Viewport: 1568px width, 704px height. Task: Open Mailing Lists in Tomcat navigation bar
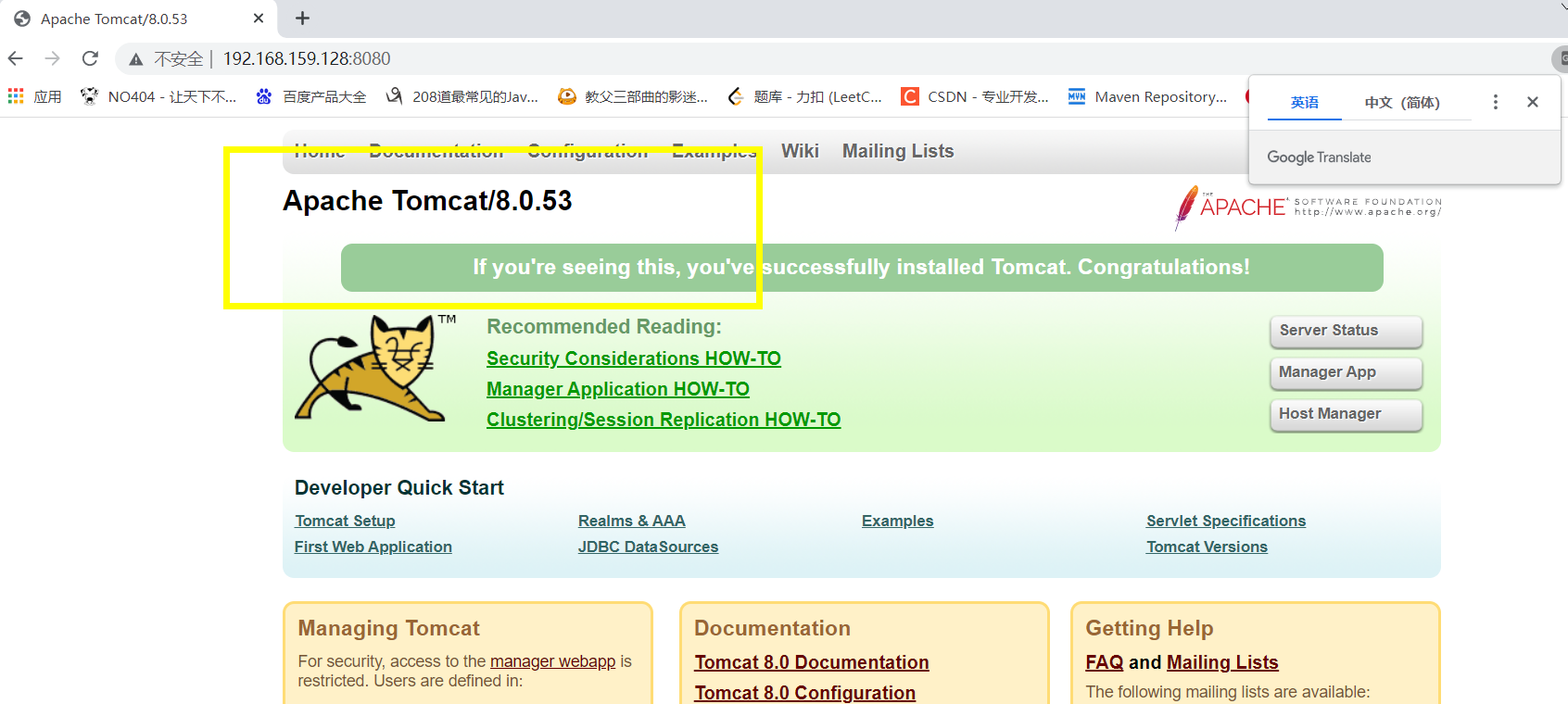click(898, 151)
